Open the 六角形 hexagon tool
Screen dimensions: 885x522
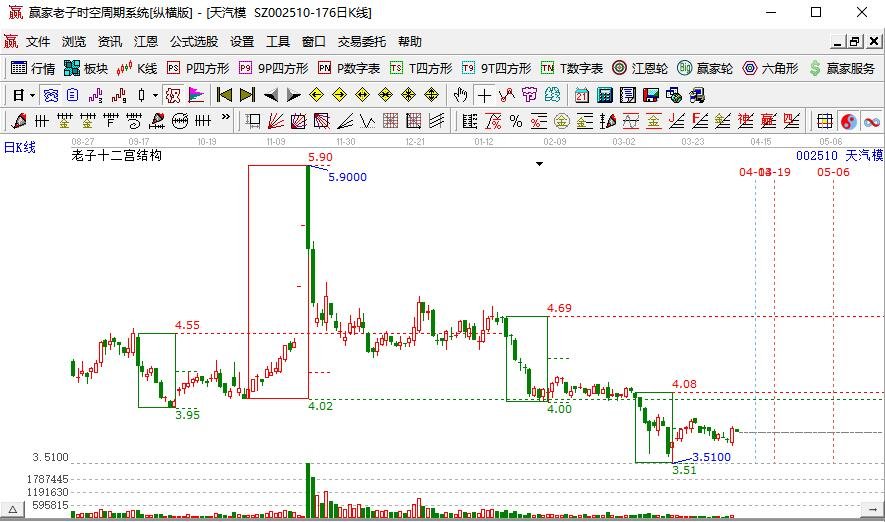tap(770, 68)
